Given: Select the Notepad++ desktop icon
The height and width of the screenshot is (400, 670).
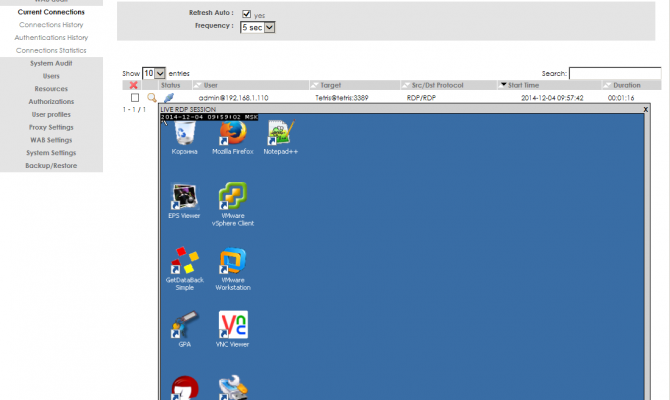Looking at the screenshot, I should (280, 138).
